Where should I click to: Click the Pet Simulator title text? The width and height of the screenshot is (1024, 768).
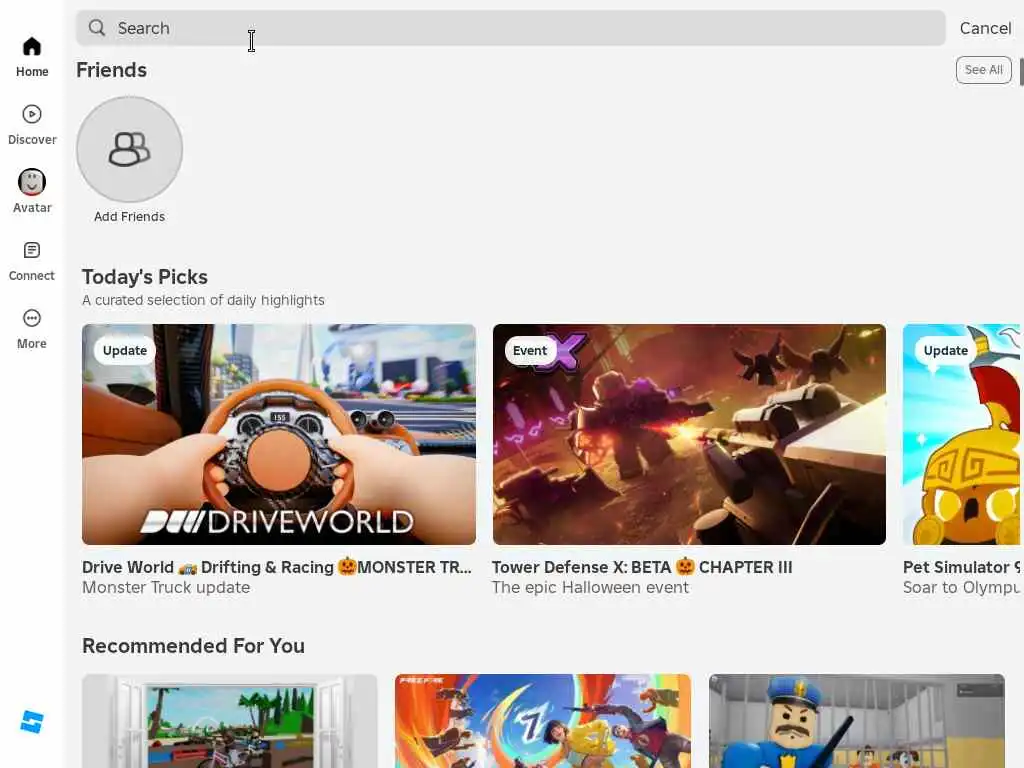click(961, 567)
